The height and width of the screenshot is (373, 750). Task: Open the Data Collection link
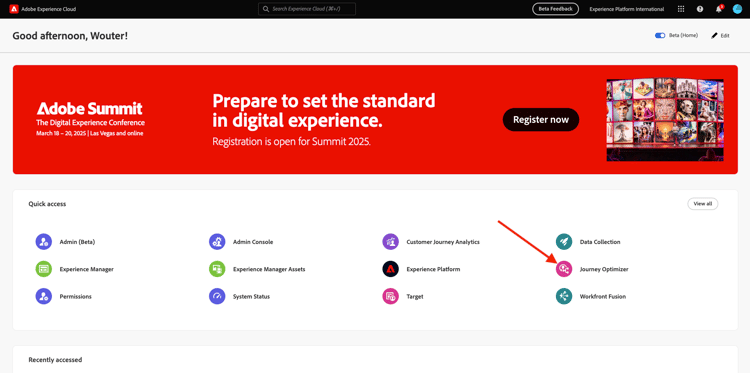point(600,242)
